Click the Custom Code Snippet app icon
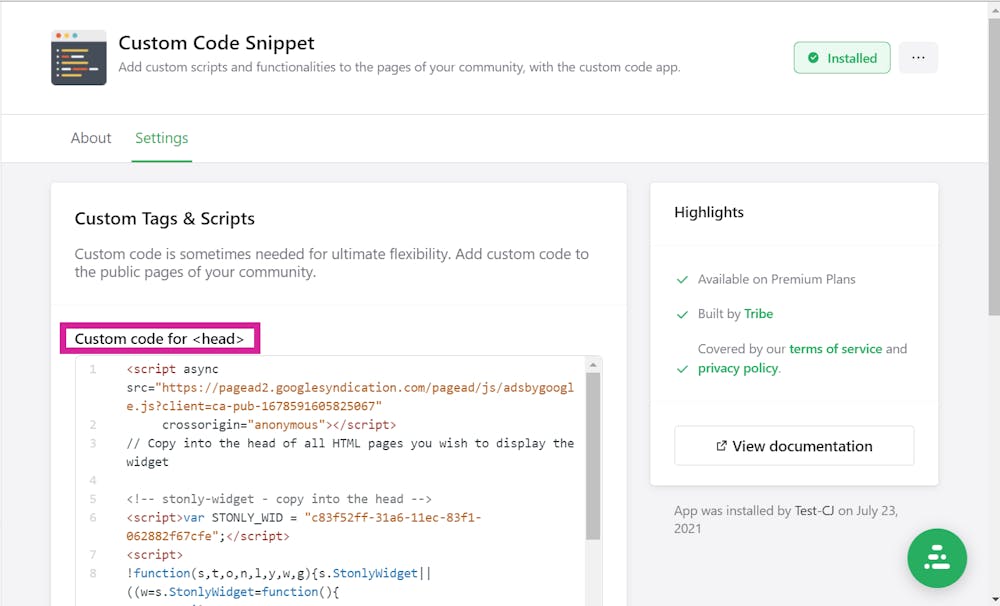This screenshot has height=606, width=1000. click(x=79, y=57)
